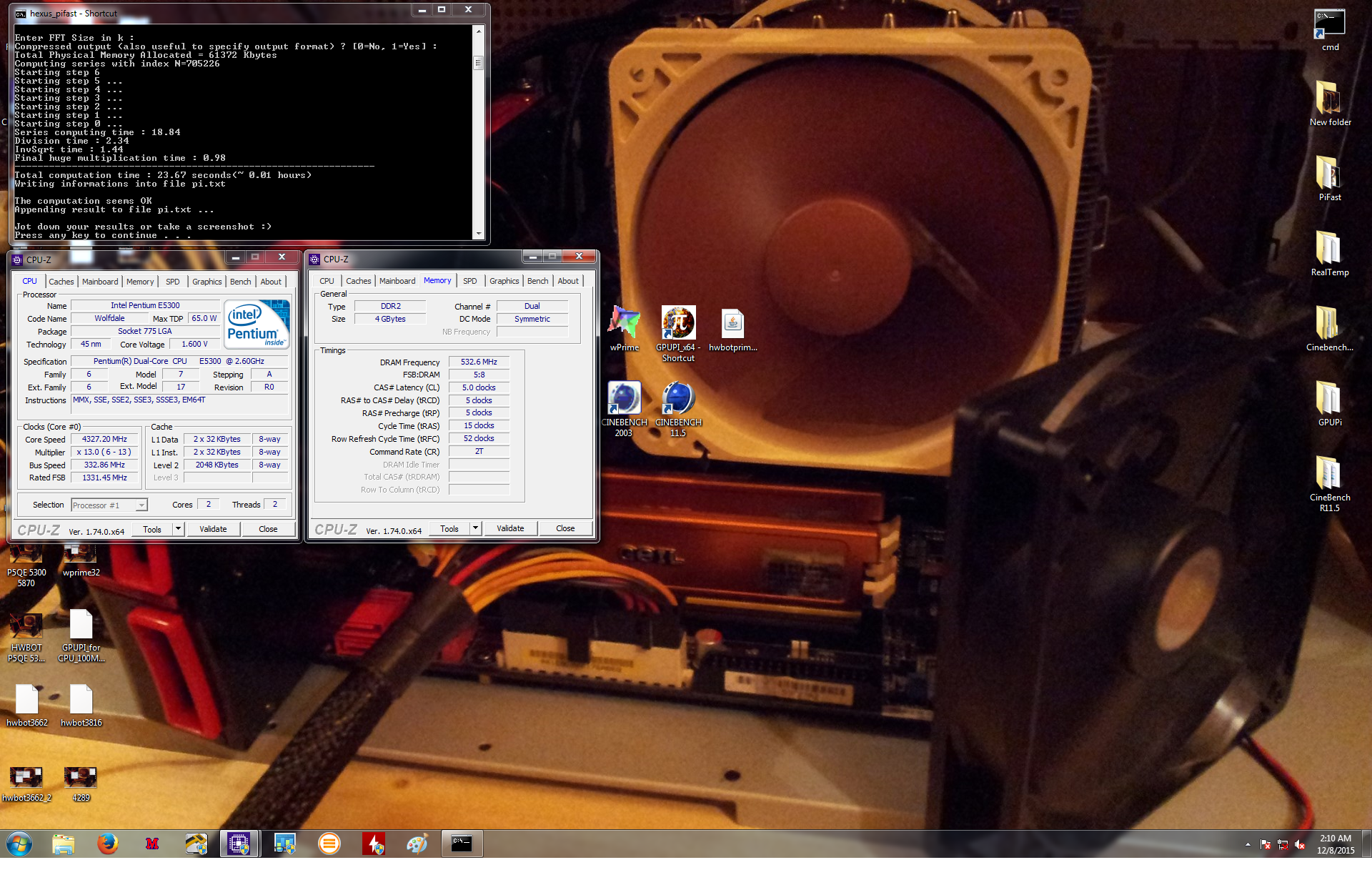Click the orange circular taskbar icon
1372x875 pixels.
coord(329,844)
